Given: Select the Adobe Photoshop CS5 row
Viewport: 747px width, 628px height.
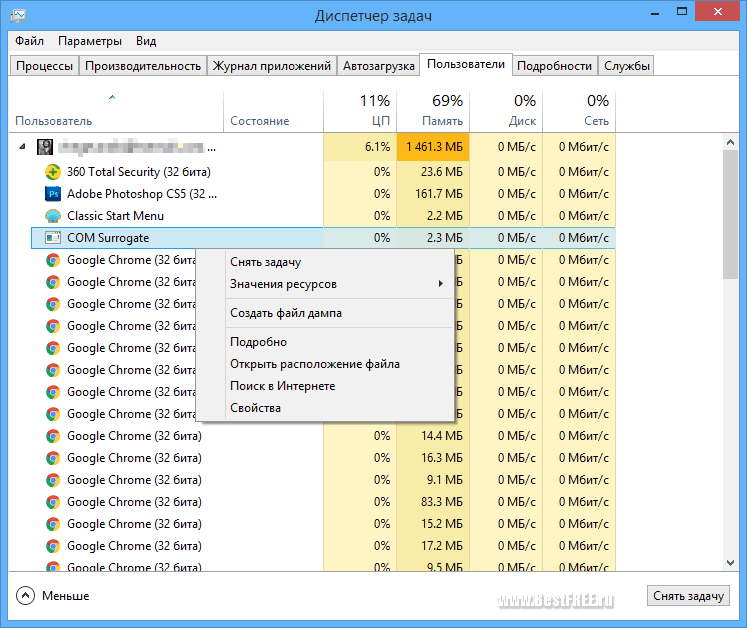Looking at the screenshot, I should [x=323, y=194].
